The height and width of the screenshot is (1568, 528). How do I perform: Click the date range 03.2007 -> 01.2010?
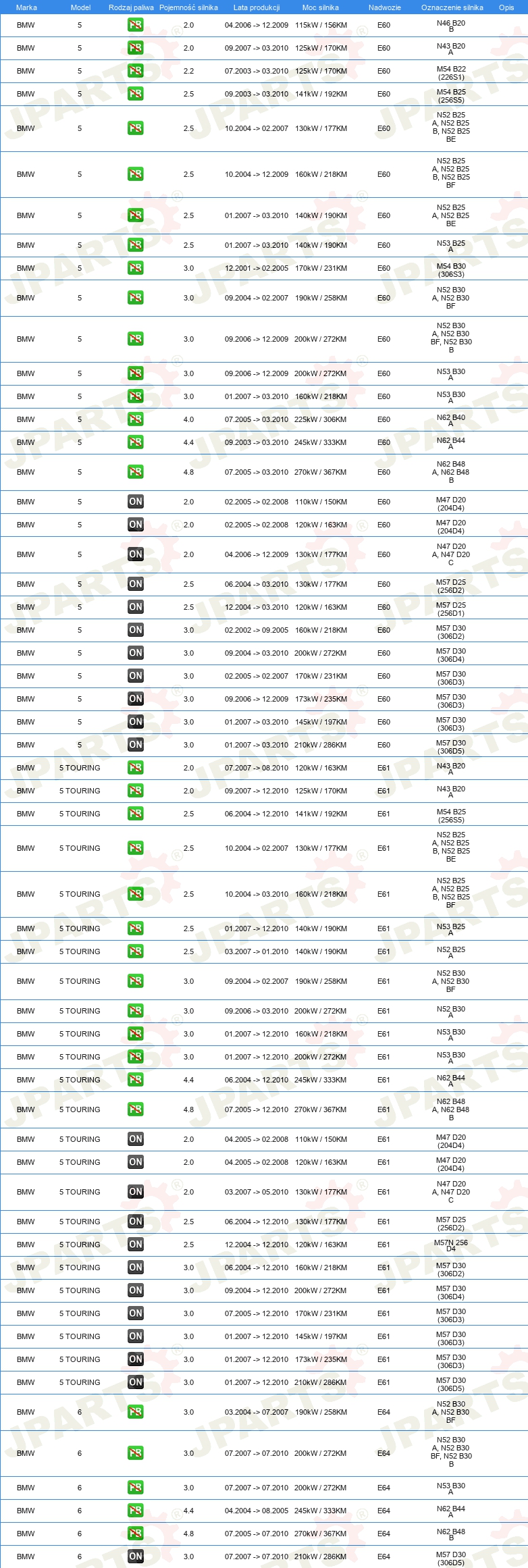257,951
